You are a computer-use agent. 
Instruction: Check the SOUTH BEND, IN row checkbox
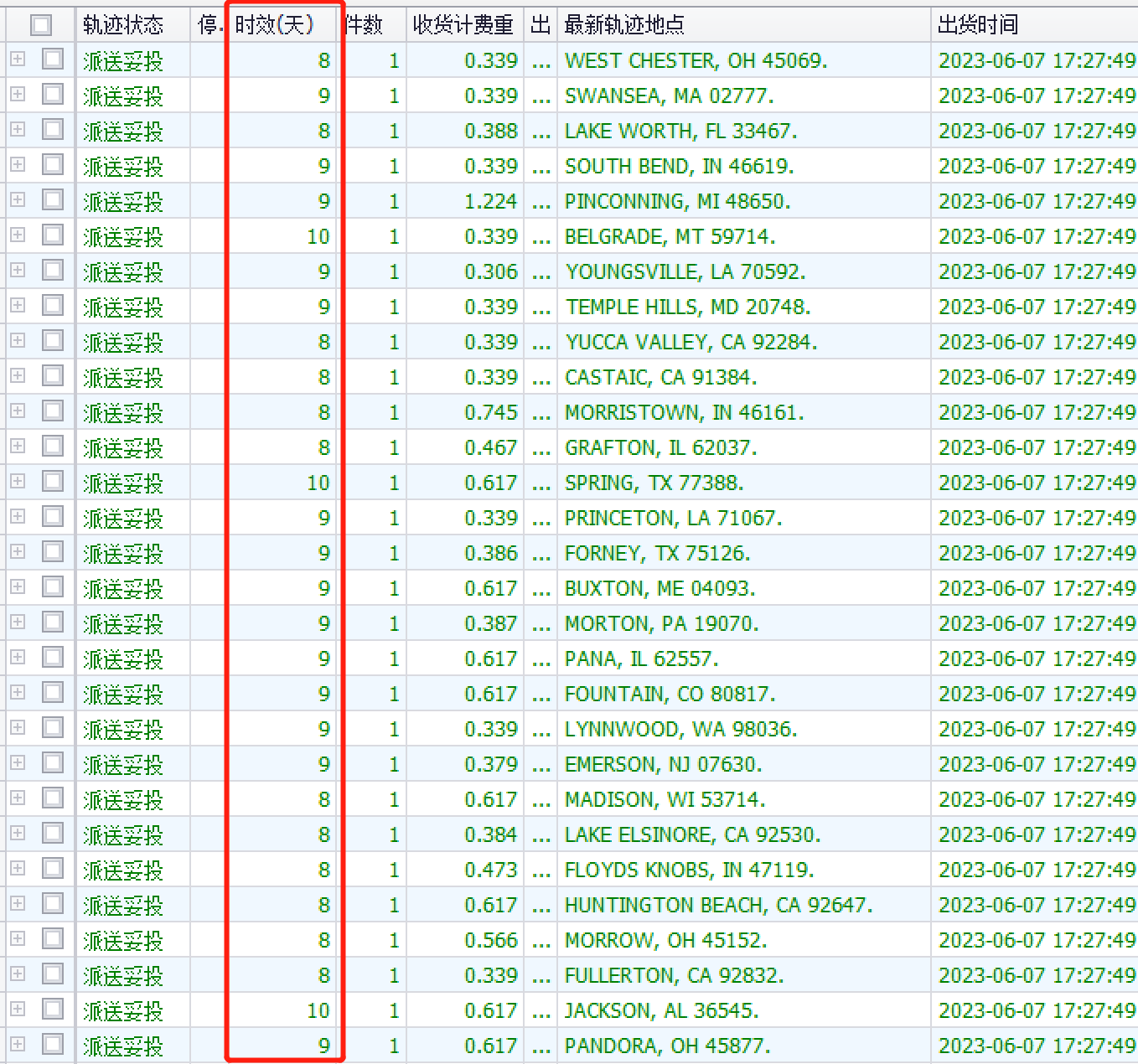tap(53, 164)
